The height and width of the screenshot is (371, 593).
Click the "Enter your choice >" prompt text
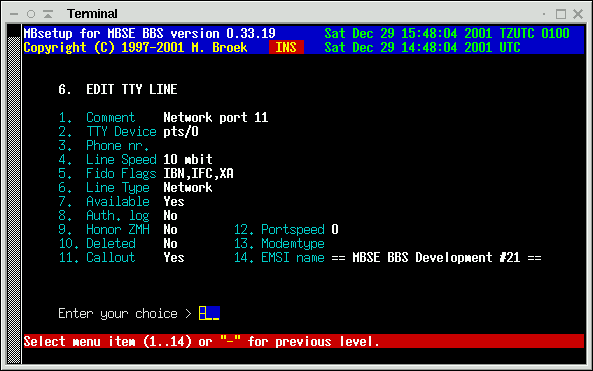(x=125, y=314)
